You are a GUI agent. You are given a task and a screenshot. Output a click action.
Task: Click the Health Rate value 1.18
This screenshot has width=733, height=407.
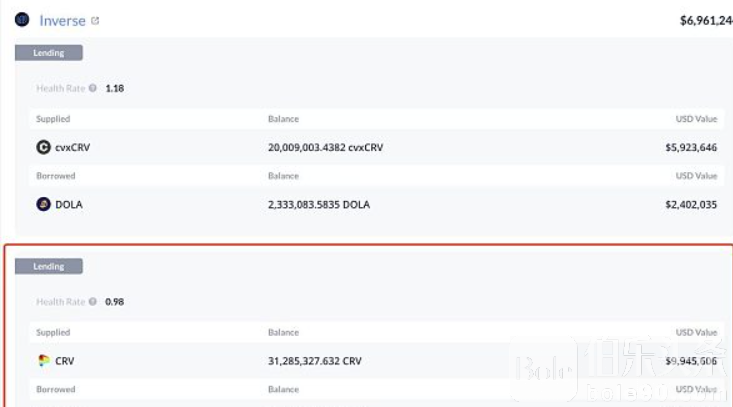click(x=115, y=88)
